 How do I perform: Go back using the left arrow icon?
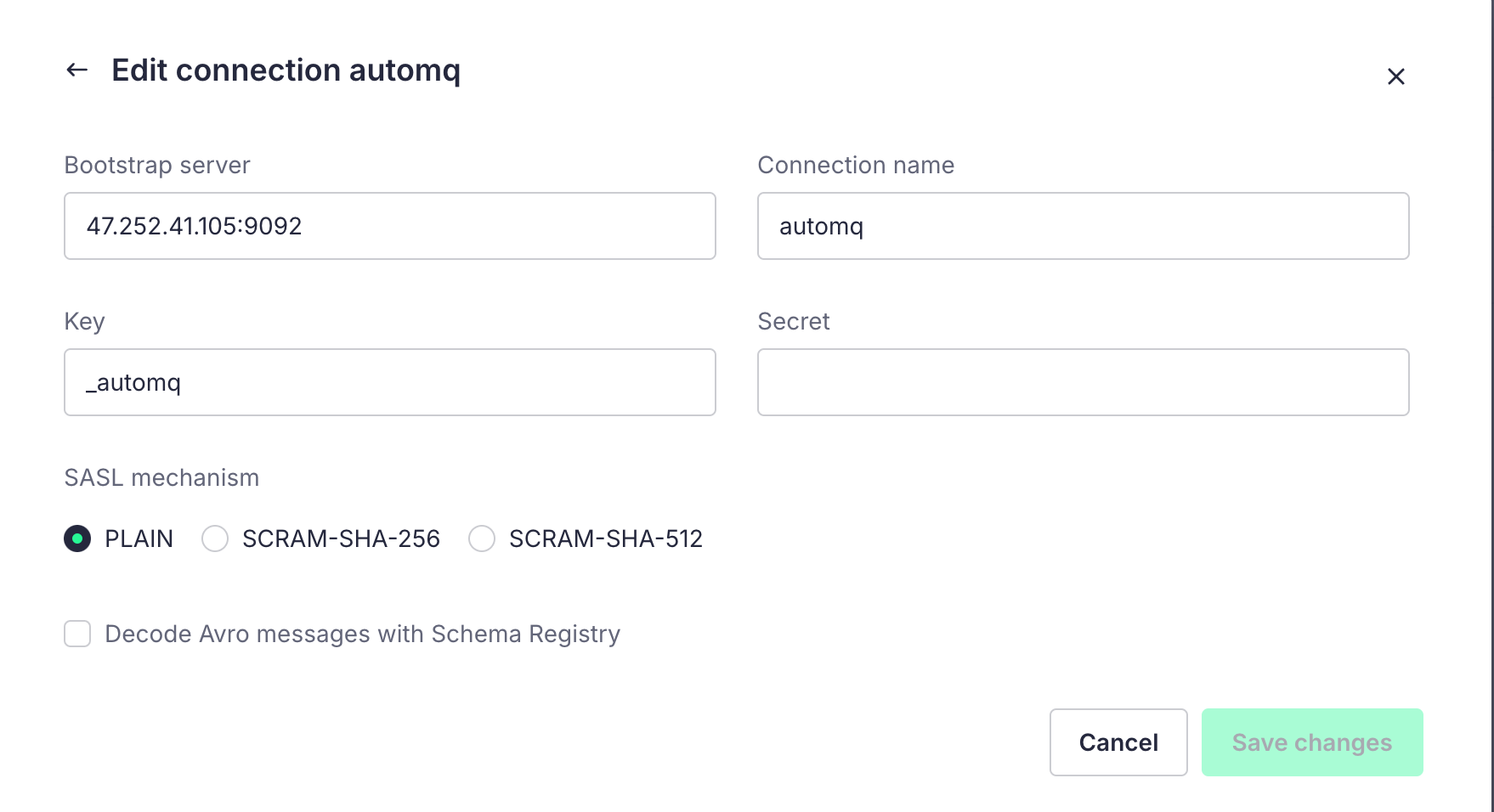click(x=77, y=70)
